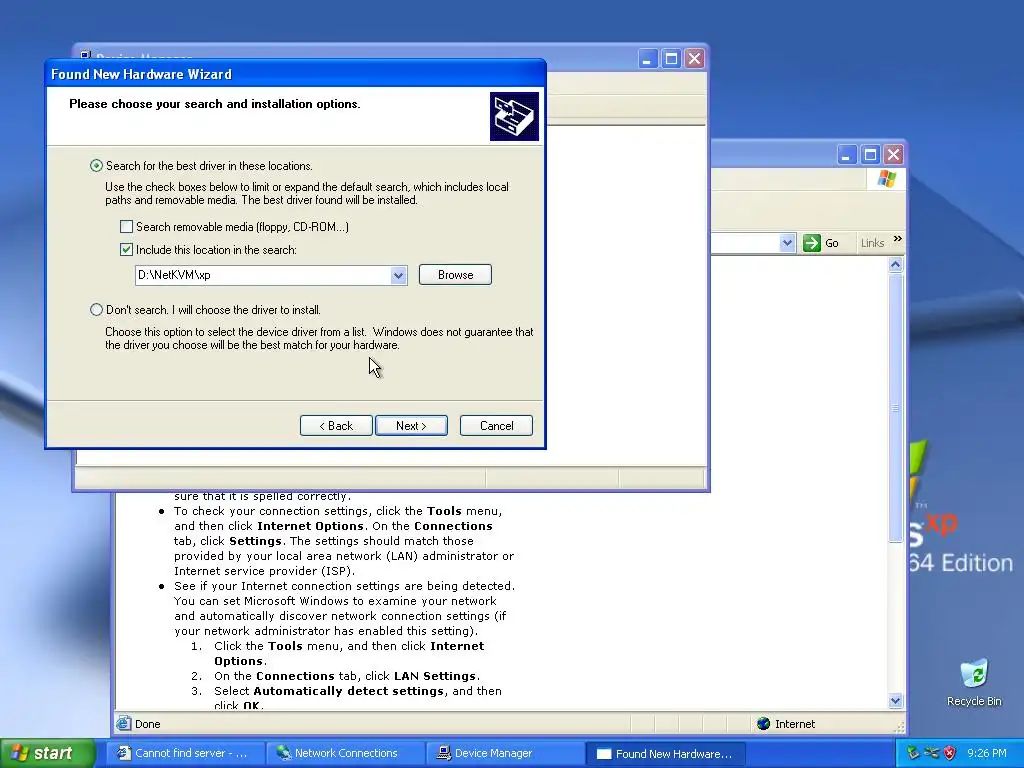Switch to Device Manager taskbar item
This screenshot has height=768, width=1024.
(505, 754)
